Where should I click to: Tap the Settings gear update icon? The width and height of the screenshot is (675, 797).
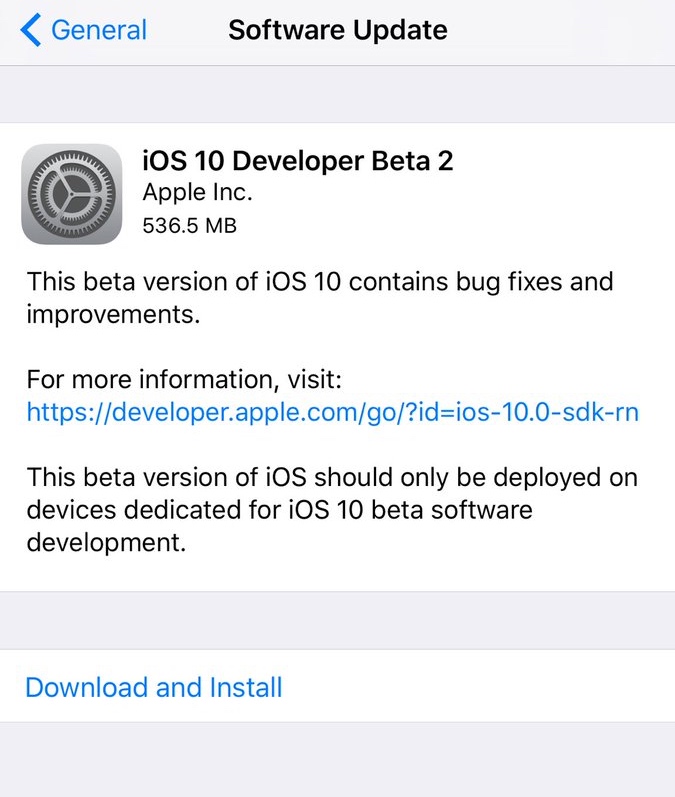pyautogui.click(x=71, y=194)
